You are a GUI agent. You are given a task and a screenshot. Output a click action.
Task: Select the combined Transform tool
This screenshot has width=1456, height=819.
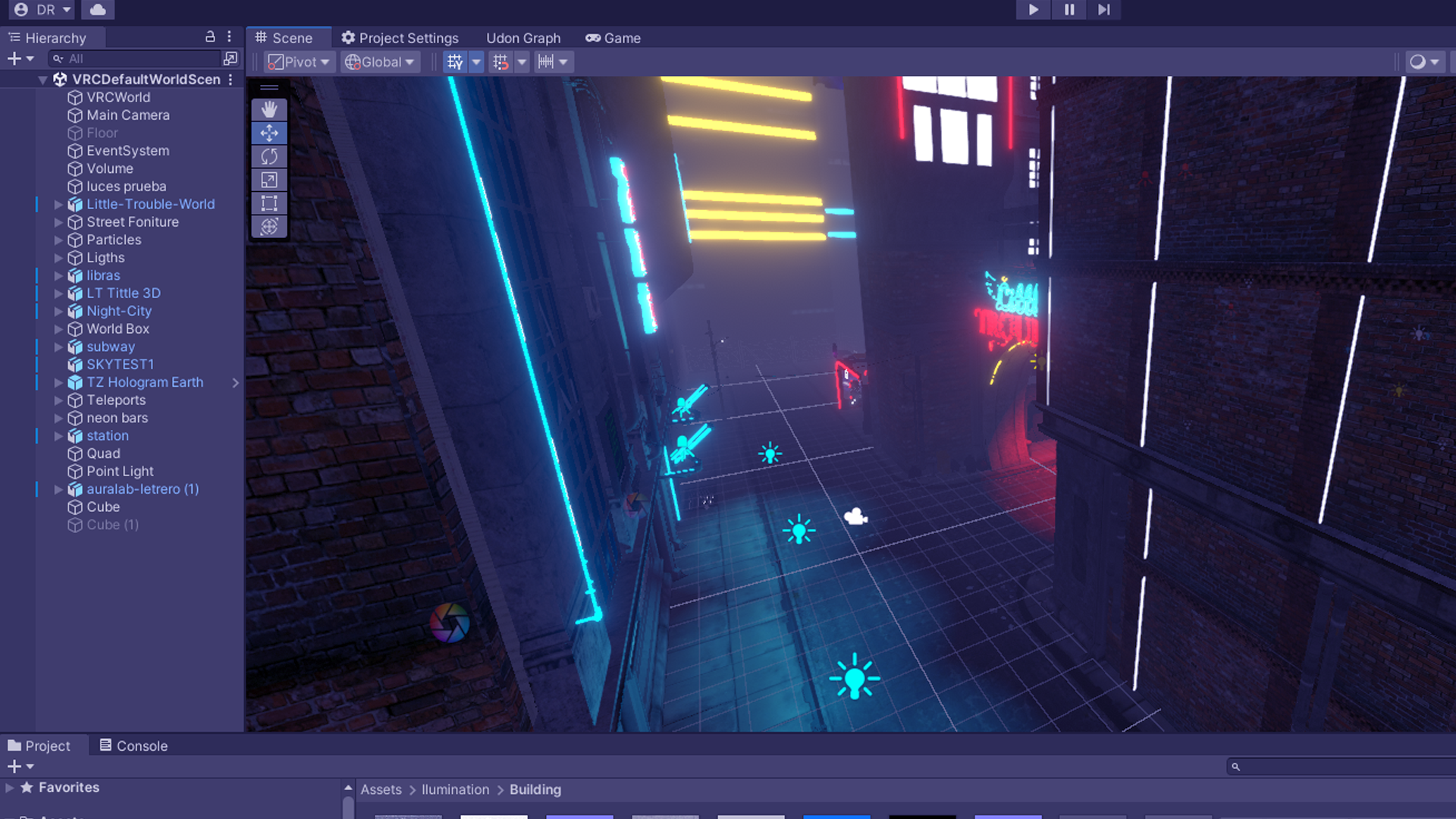[x=269, y=226]
